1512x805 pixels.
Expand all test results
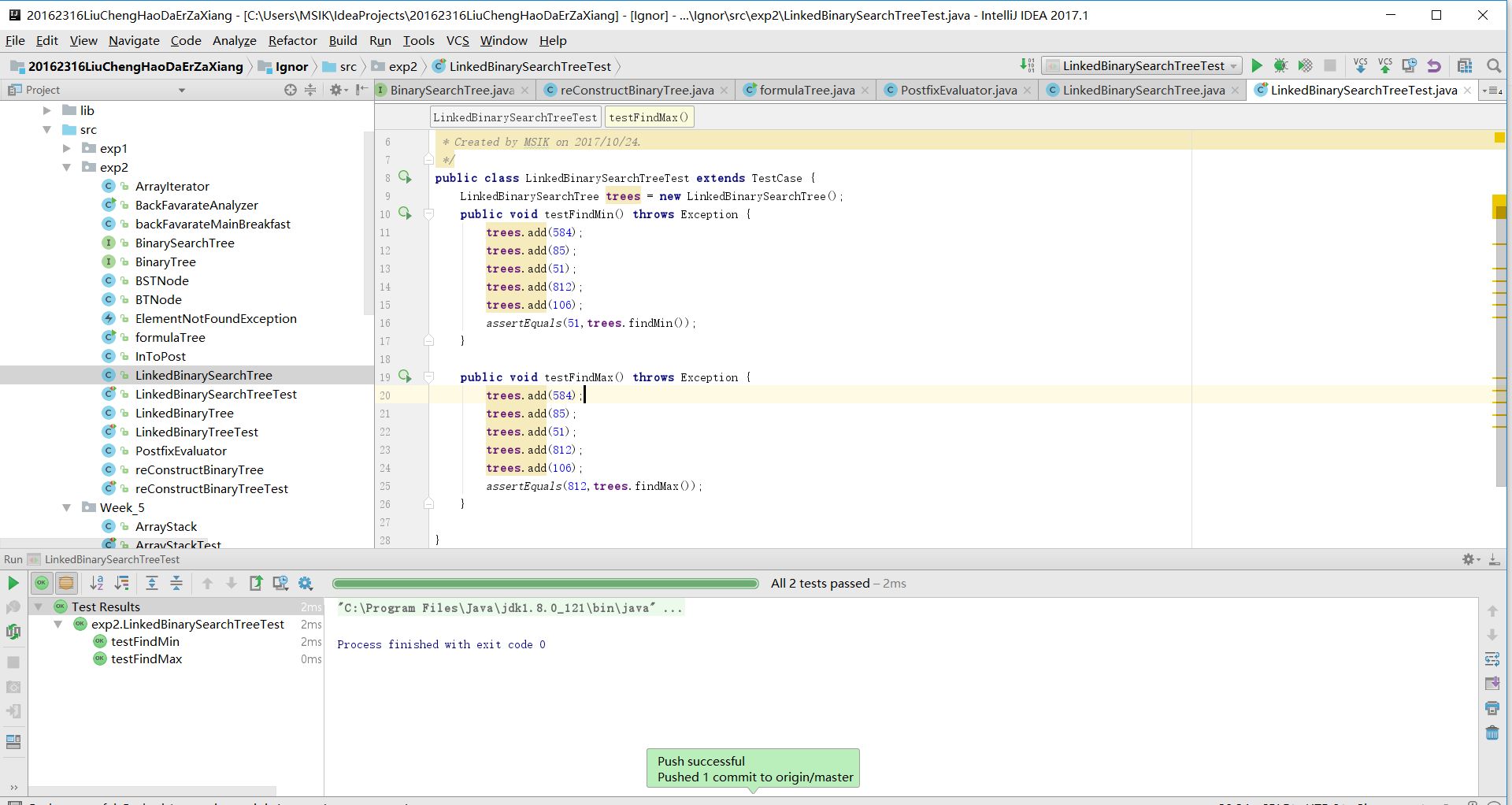click(152, 583)
